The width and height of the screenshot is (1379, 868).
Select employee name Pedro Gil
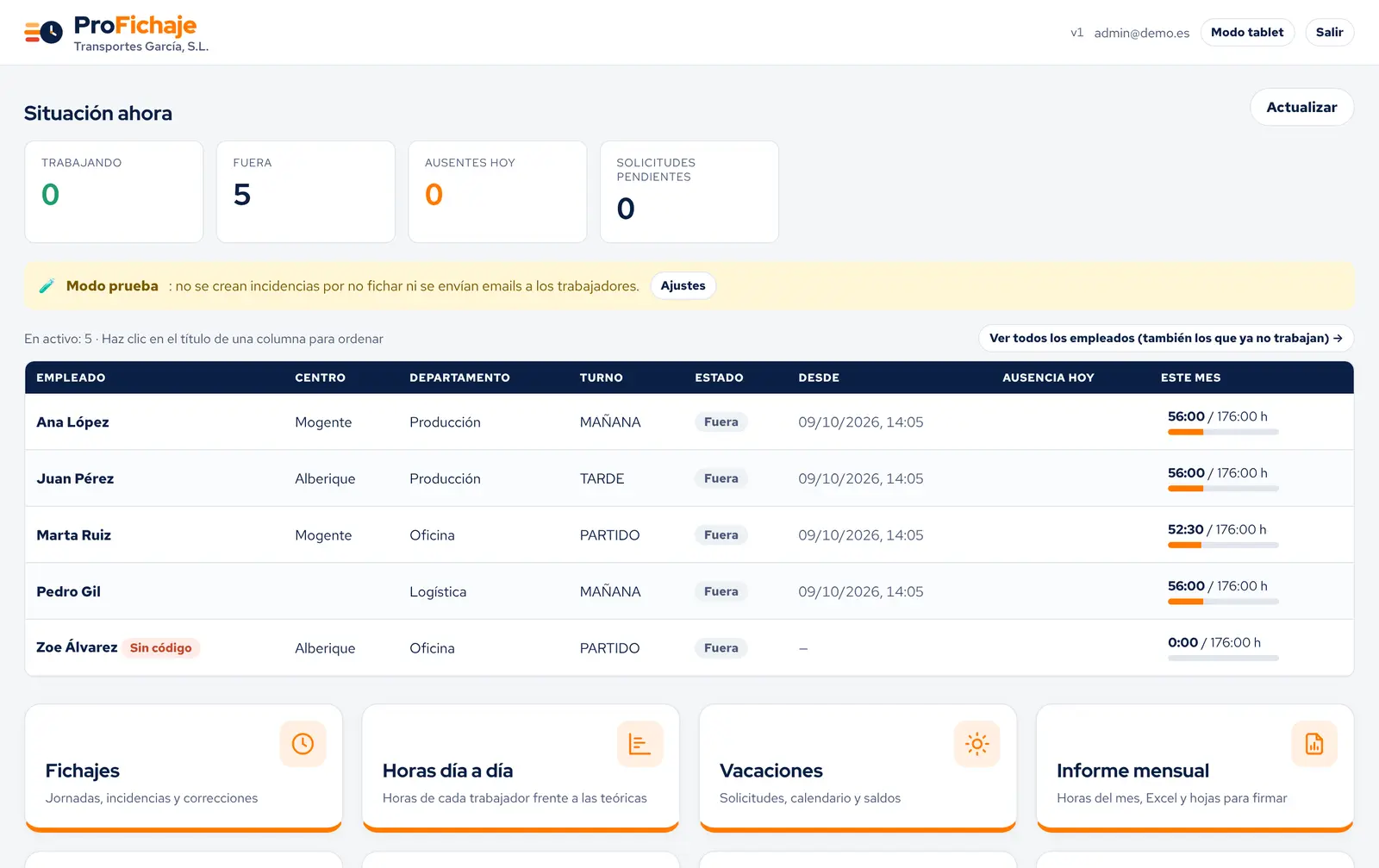pyautogui.click(x=68, y=591)
